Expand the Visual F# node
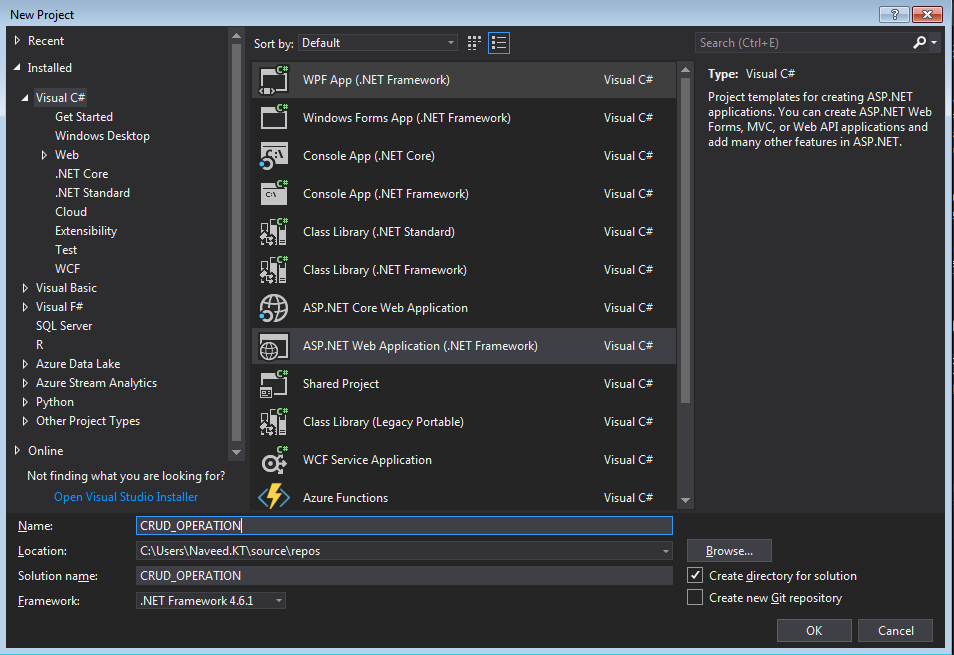954x655 pixels. click(25, 307)
